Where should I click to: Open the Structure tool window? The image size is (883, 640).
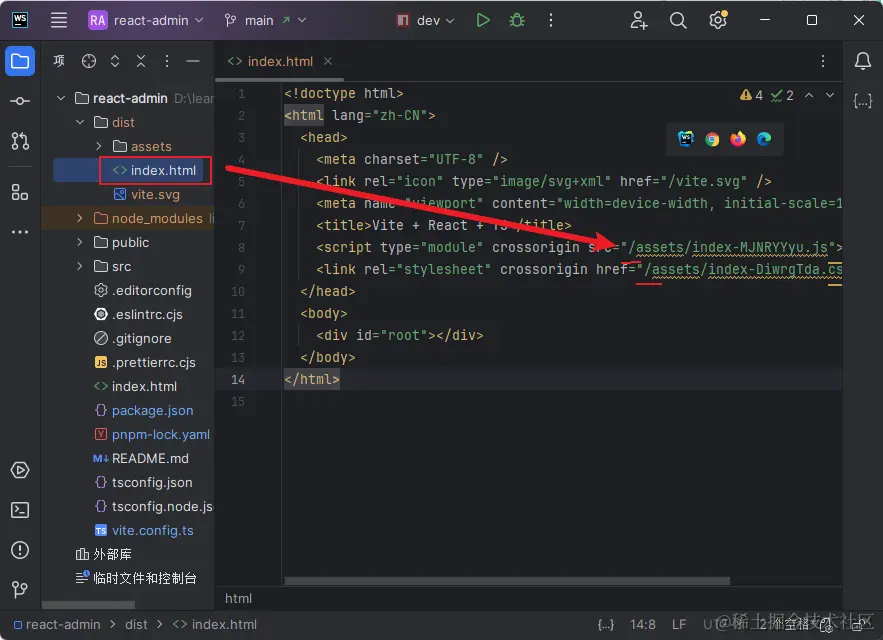(20, 193)
